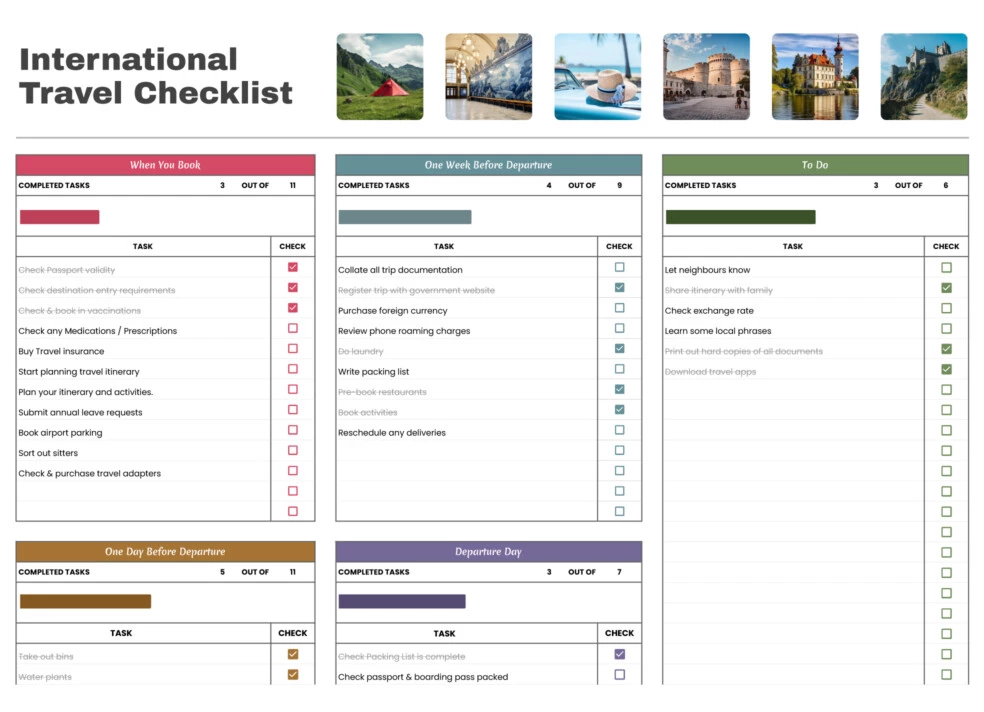Click the To Do green progress bar
Screen dimensions: 984x712
click(741, 217)
